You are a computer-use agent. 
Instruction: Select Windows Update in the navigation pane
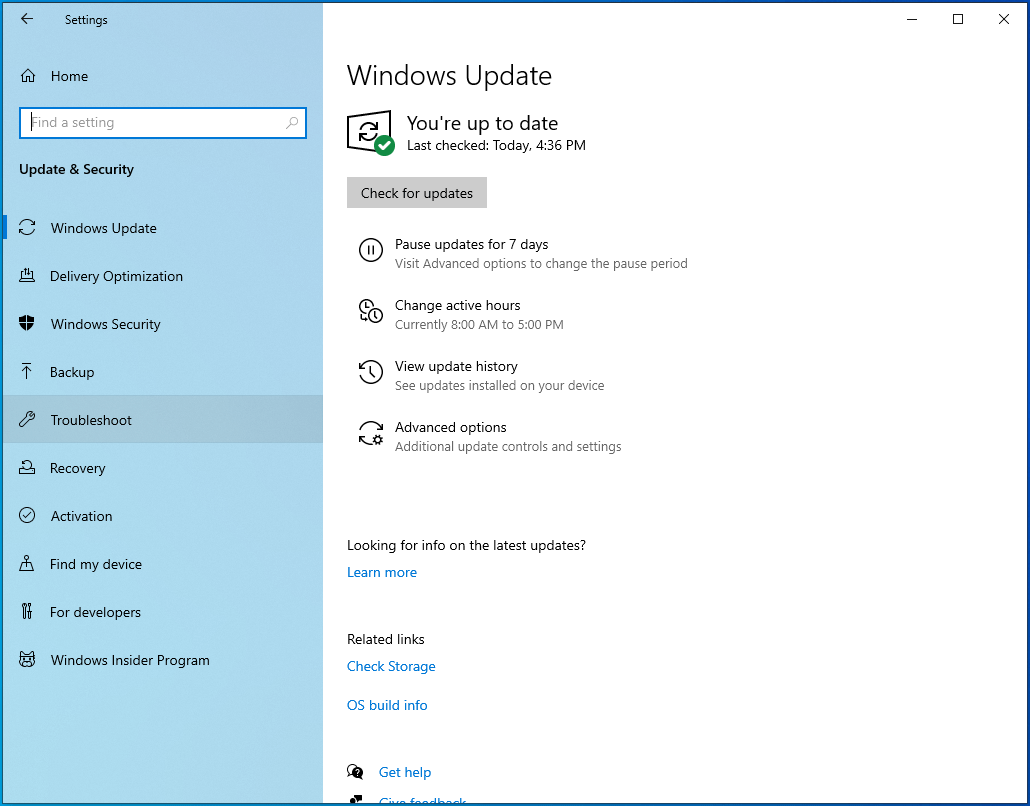pyautogui.click(x=103, y=228)
